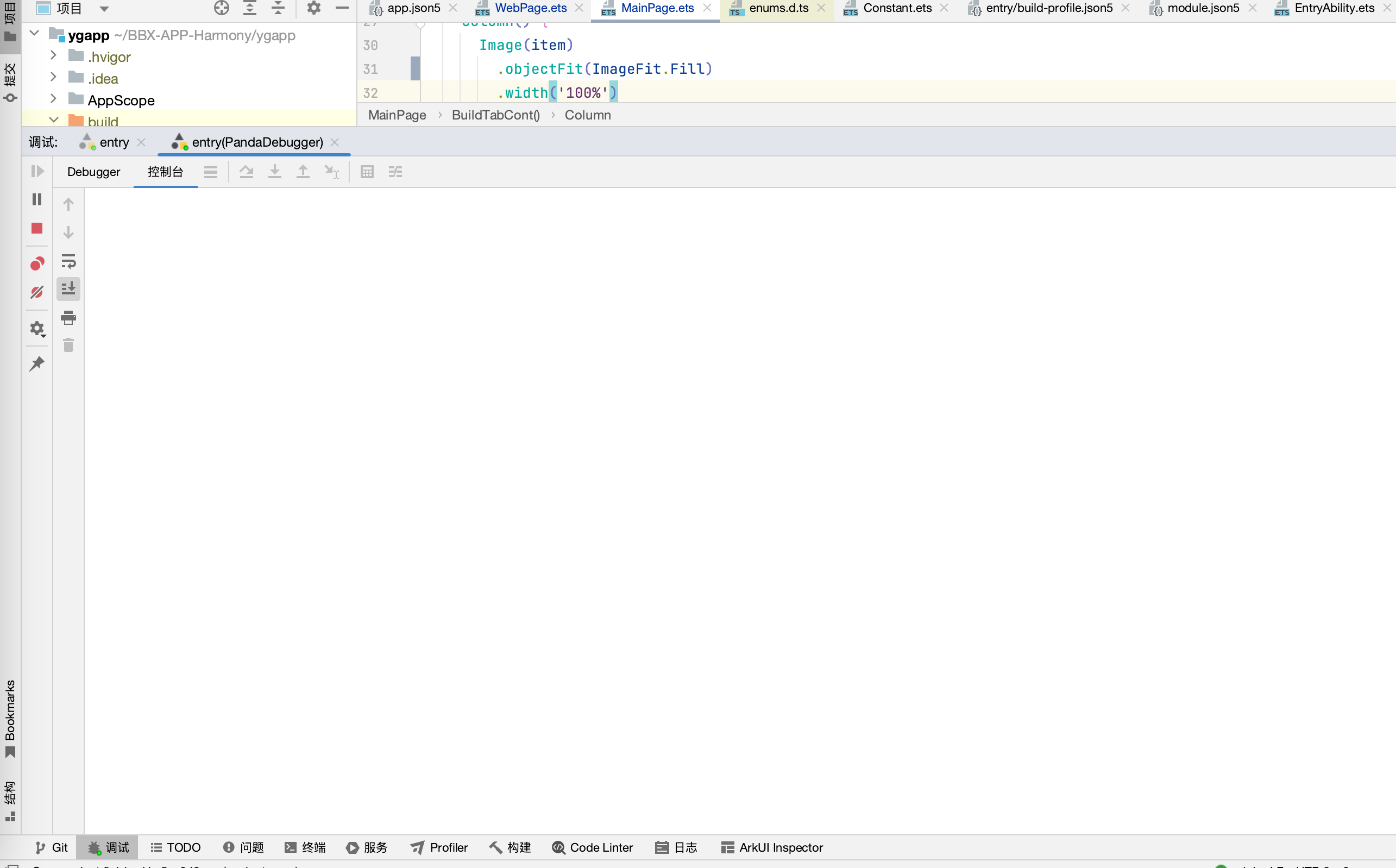
Task: Collapse the ygapp root folder
Action: [34, 33]
